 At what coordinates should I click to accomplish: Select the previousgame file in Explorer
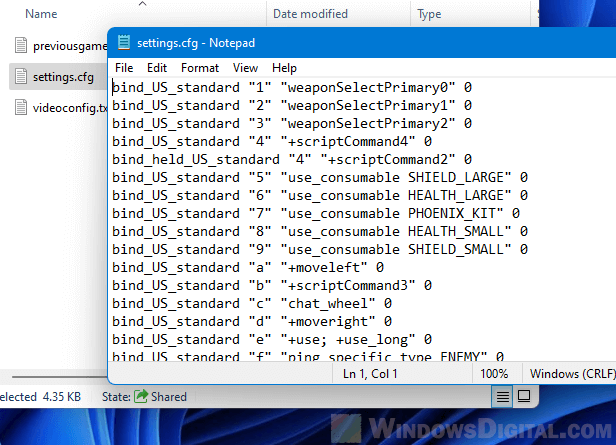point(70,46)
